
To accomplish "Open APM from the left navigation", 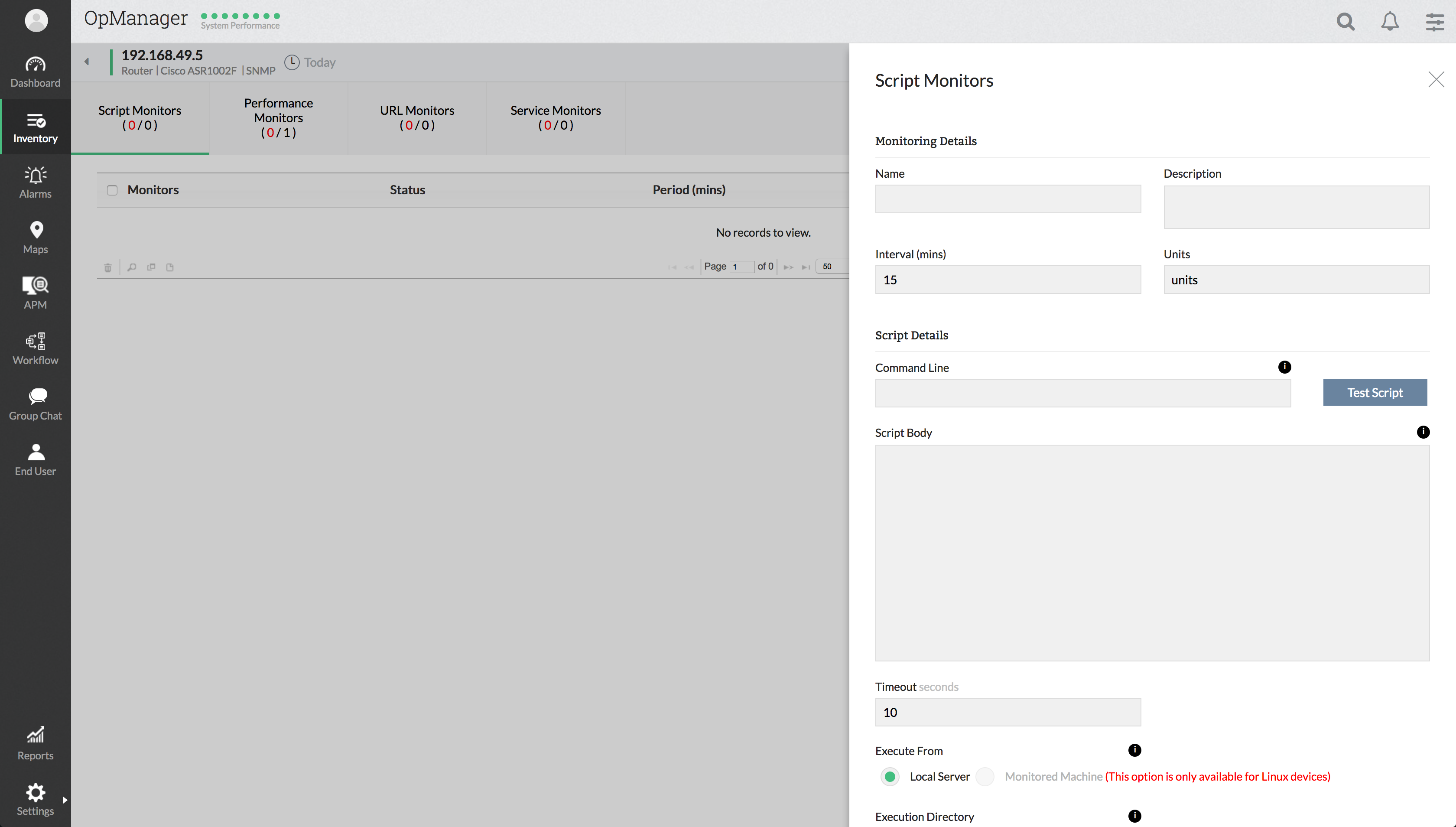I will point(35,293).
